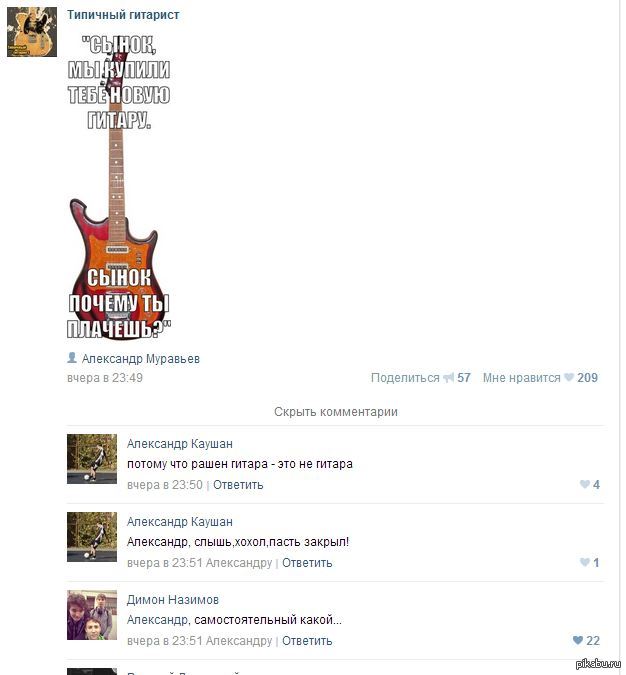Click the Типичный гитарист group name link
The width and height of the screenshot is (626, 675).
tap(123, 15)
